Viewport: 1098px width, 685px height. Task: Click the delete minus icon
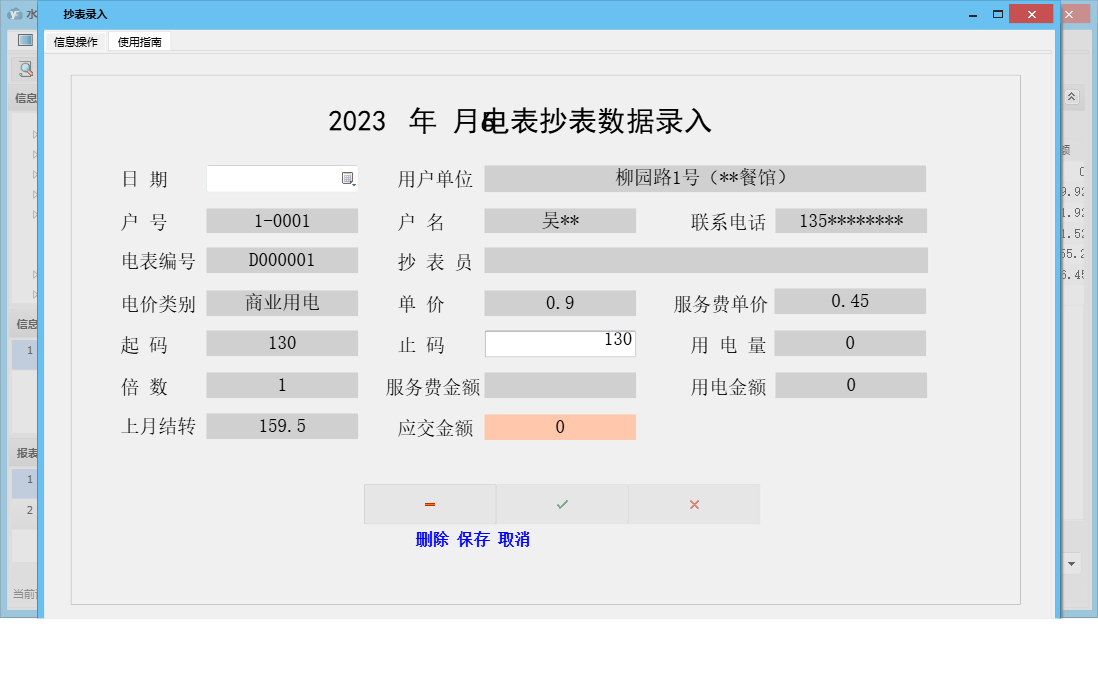(430, 503)
